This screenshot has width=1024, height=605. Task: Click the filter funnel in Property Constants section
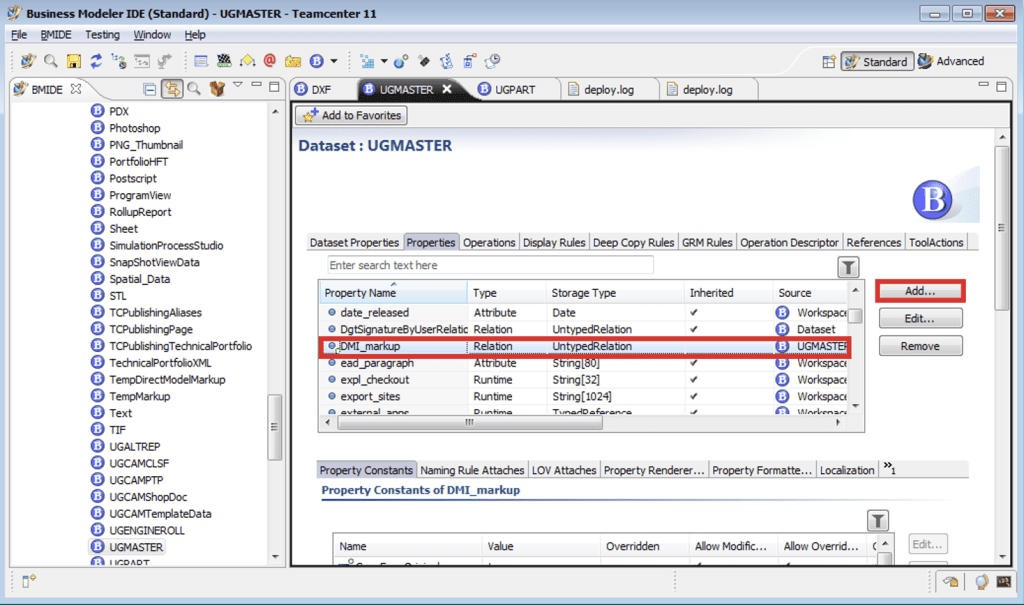878,520
